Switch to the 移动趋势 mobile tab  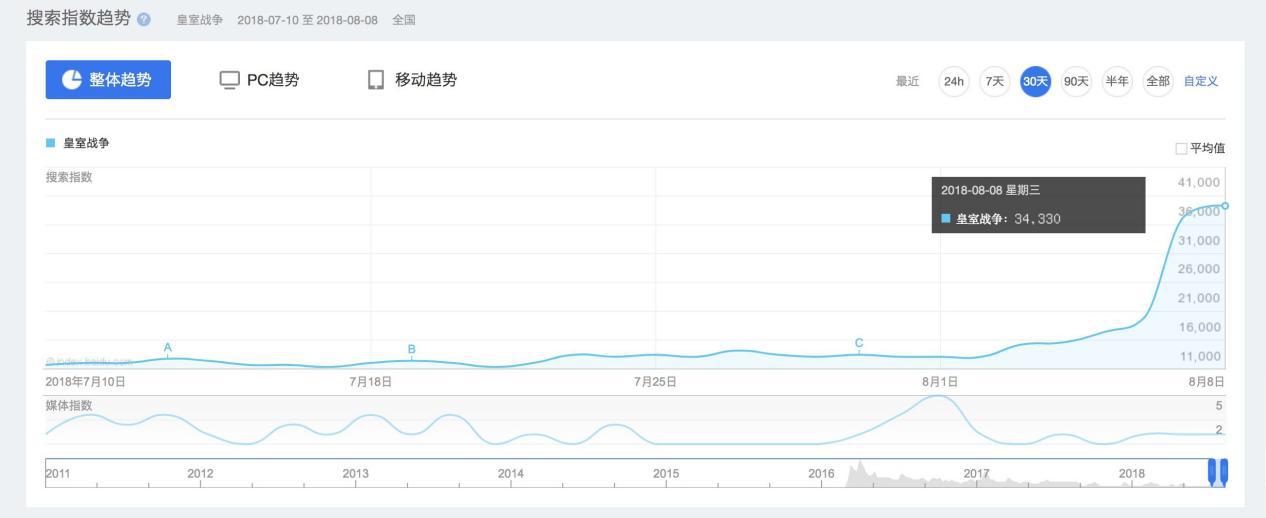point(412,80)
